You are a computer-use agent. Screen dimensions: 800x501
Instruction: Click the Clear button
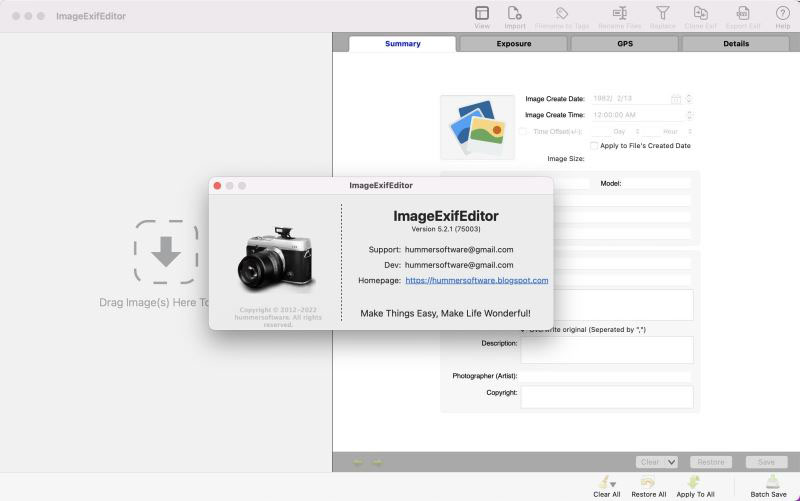(x=651, y=462)
